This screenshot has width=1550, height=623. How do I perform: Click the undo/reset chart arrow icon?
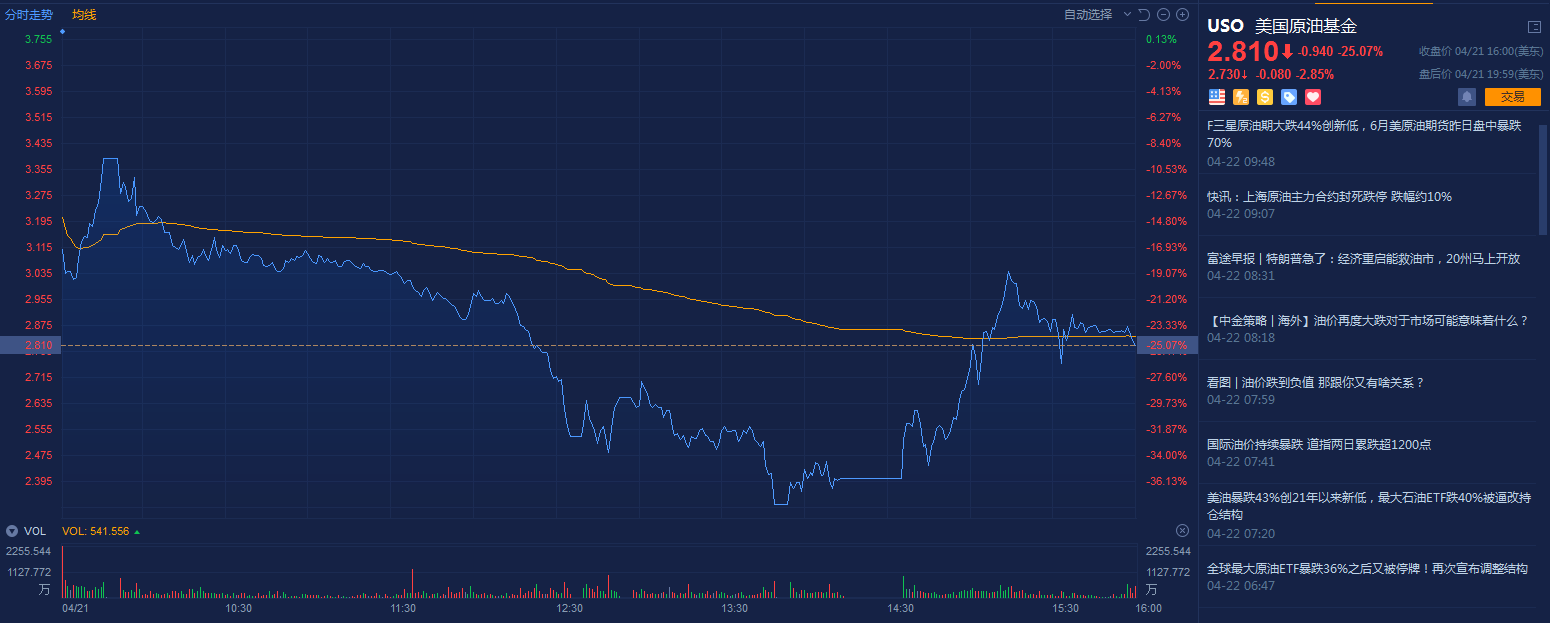click(x=1146, y=15)
